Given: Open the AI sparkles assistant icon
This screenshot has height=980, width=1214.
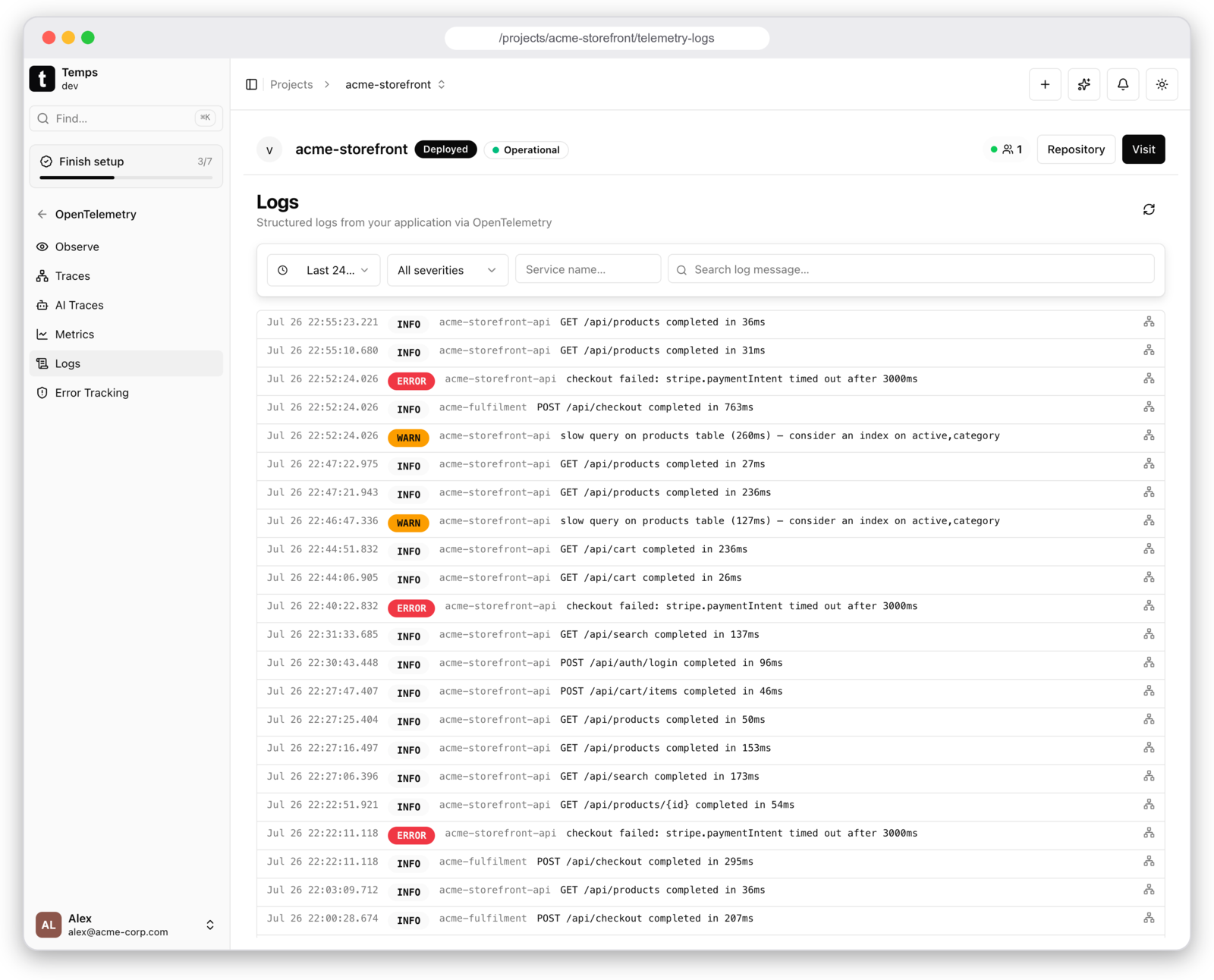Looking at the screenshot, I should 1084,84.
